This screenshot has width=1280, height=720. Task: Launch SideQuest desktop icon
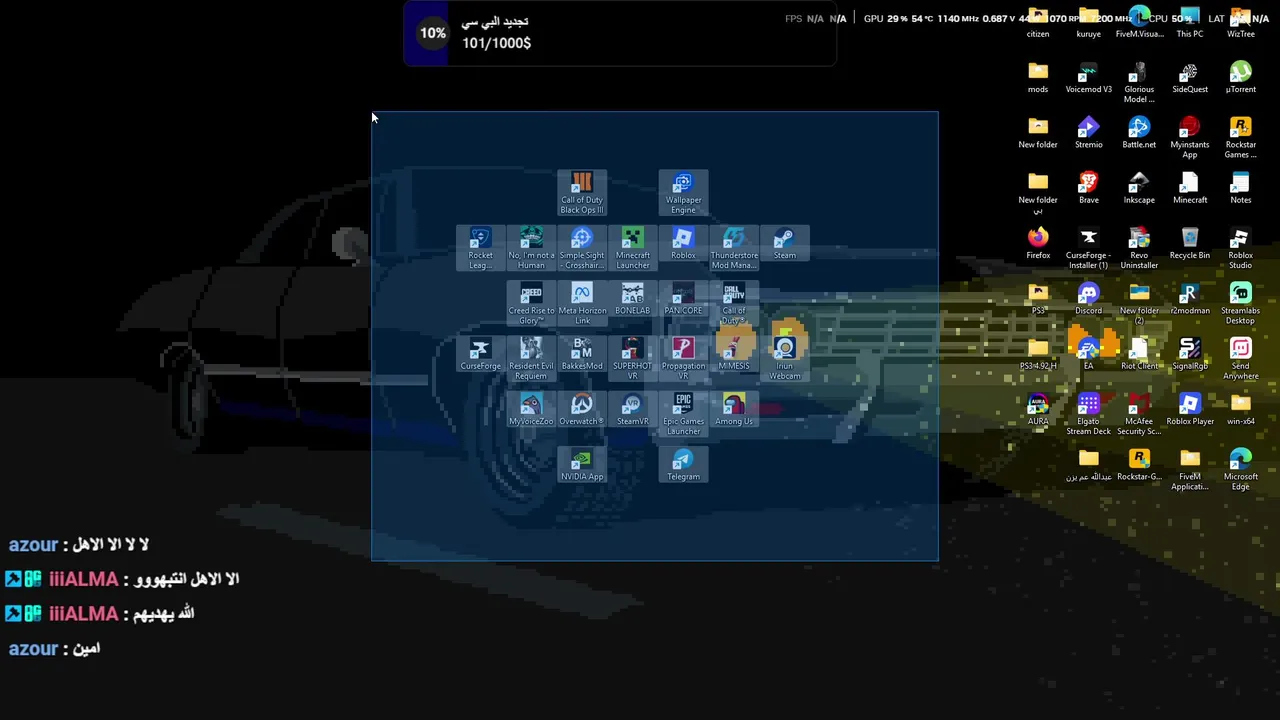(1190, 77)
